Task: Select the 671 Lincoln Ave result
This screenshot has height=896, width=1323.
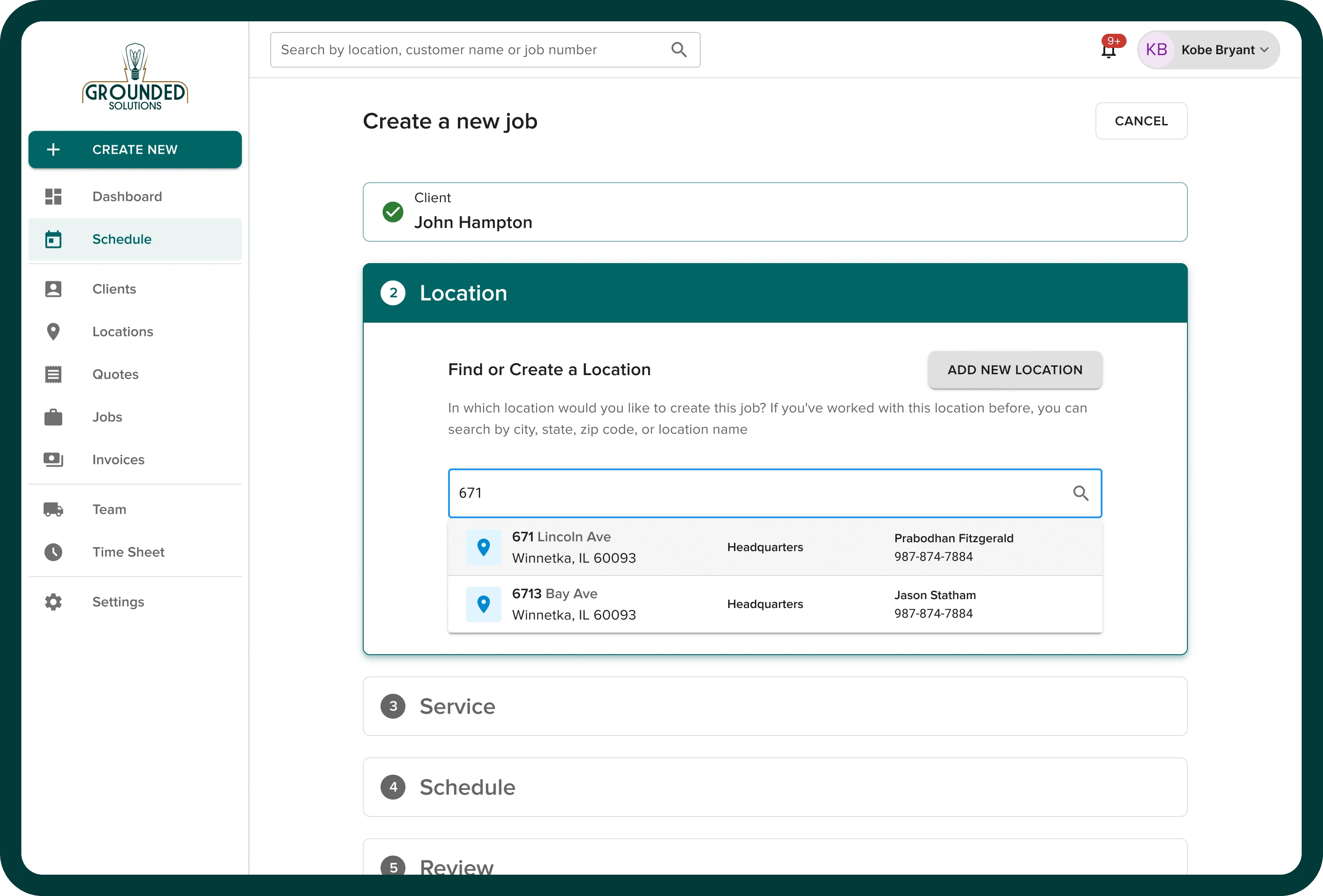Action: click(775, 547)
